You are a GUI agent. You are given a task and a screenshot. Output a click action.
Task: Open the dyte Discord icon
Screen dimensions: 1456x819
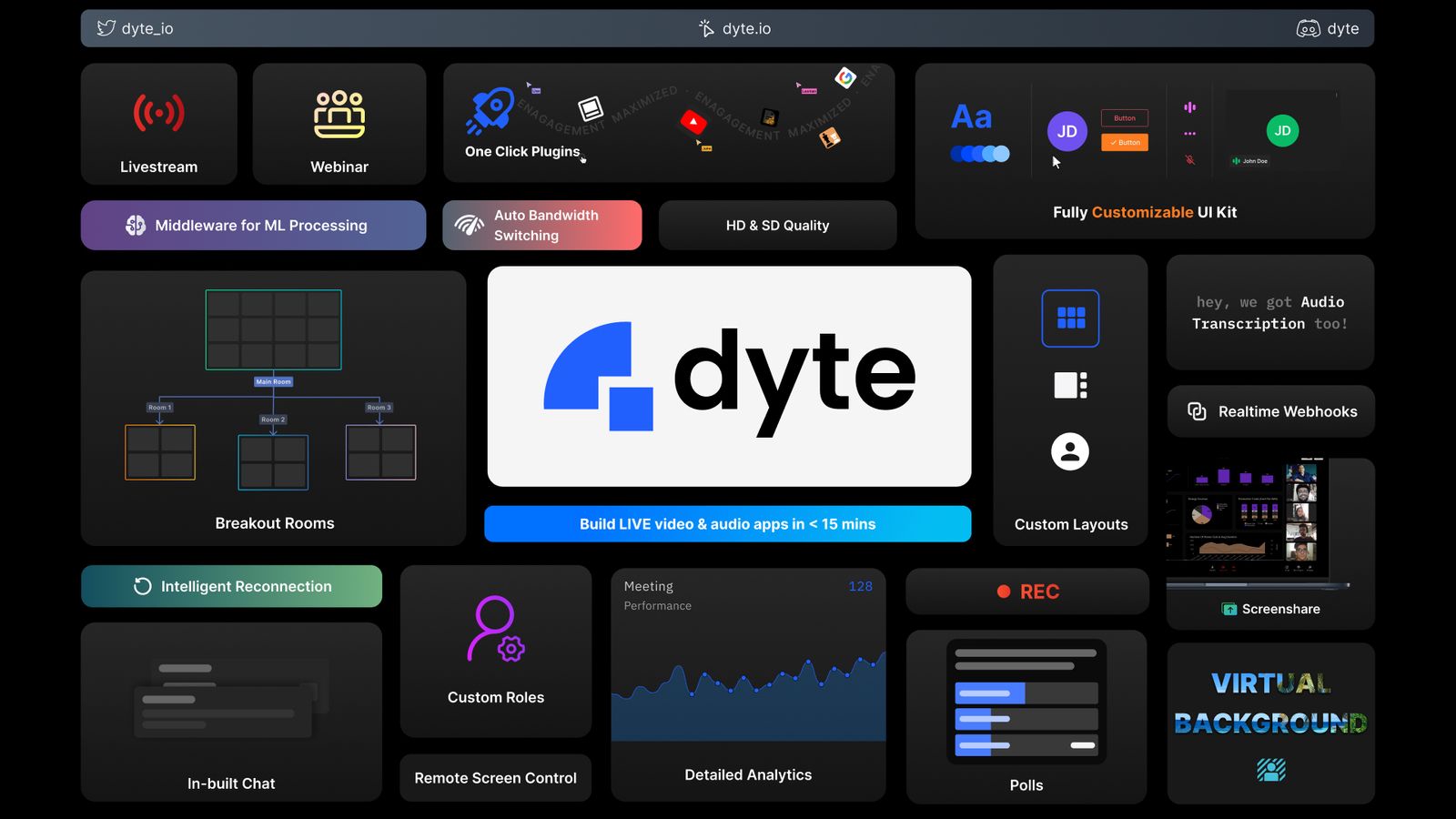point(1308,28)
